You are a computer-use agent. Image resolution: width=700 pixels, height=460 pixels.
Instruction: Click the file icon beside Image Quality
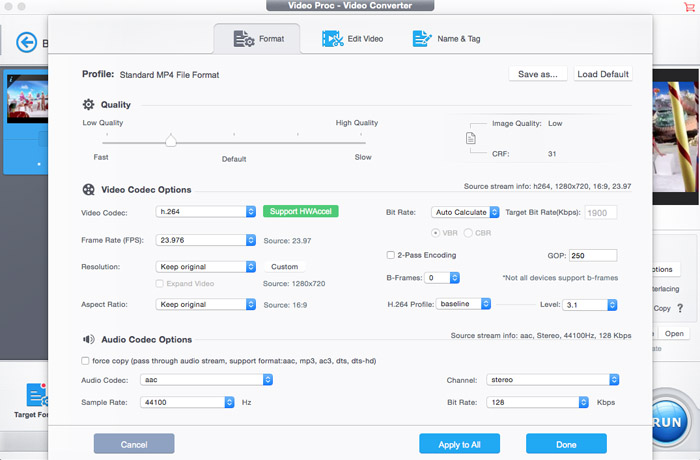(x=471, y=138)
